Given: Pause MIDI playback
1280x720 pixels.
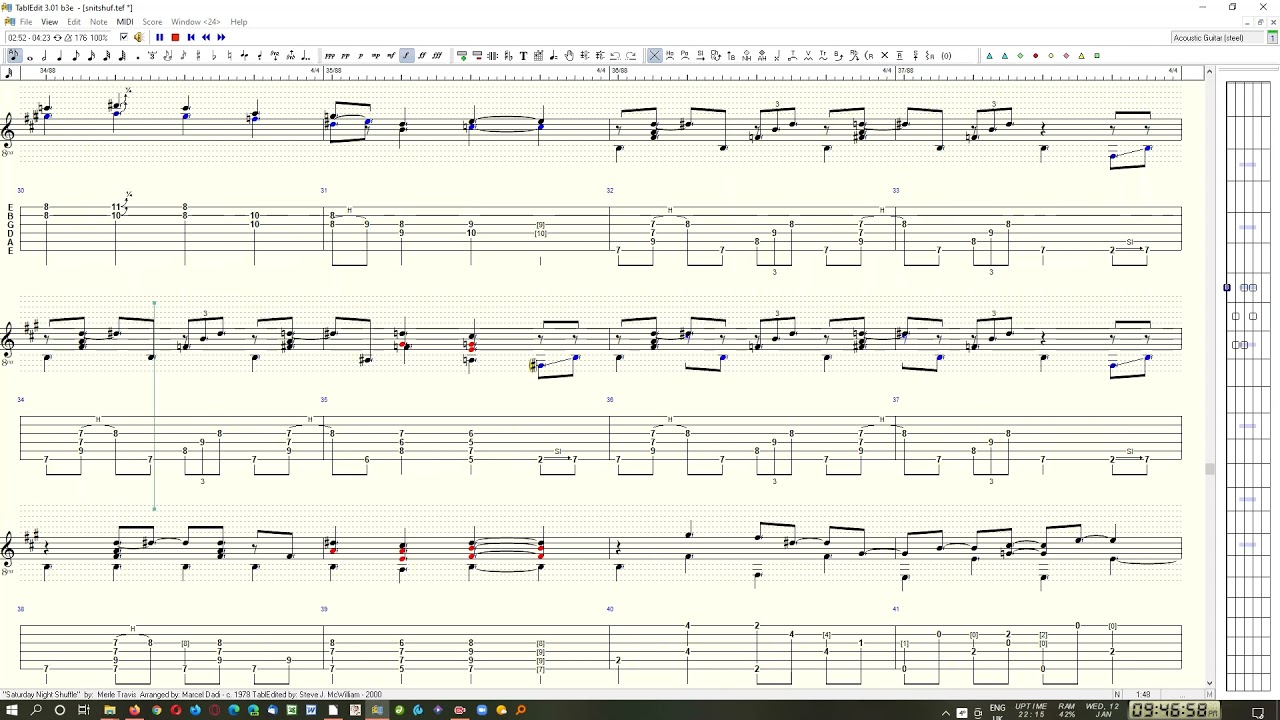Looking at the screenshot, I should coord(160,38).
